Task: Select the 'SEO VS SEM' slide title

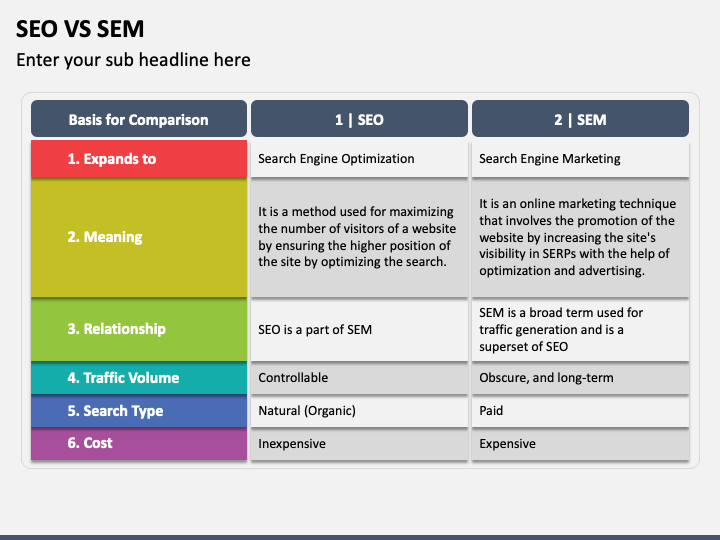Action: (x=80, y=29)
